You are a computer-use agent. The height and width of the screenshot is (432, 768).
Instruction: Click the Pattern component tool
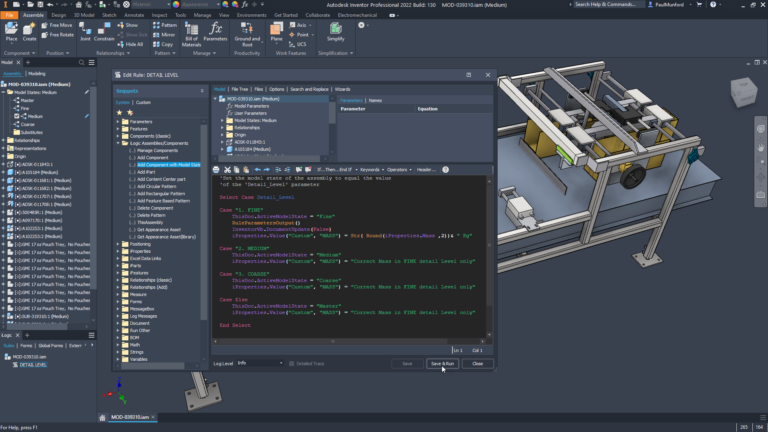point(165,25)
